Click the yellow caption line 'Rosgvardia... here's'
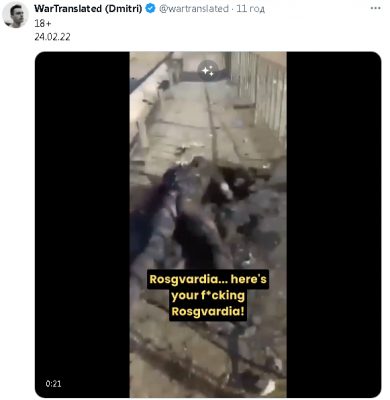The width and height of the screenshot is (390, 400). [x=208, y=279]
